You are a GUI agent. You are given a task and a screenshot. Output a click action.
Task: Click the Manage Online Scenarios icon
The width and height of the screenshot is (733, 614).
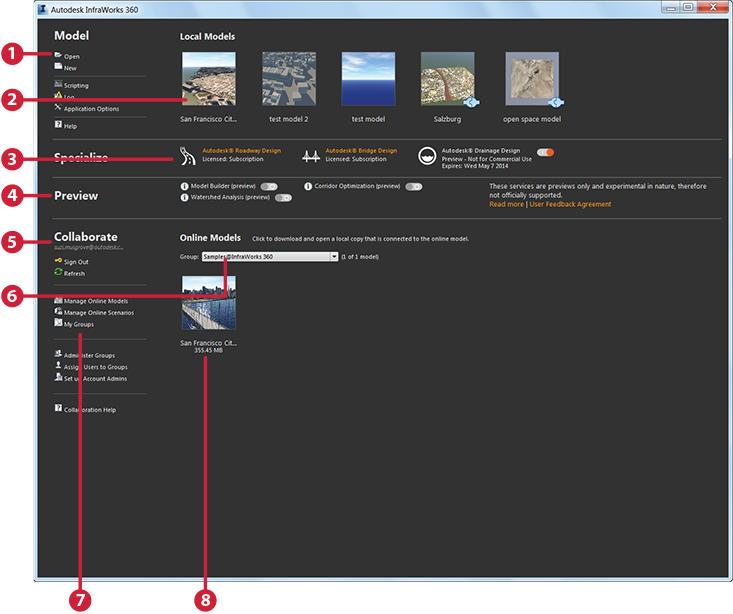(58, 311)
